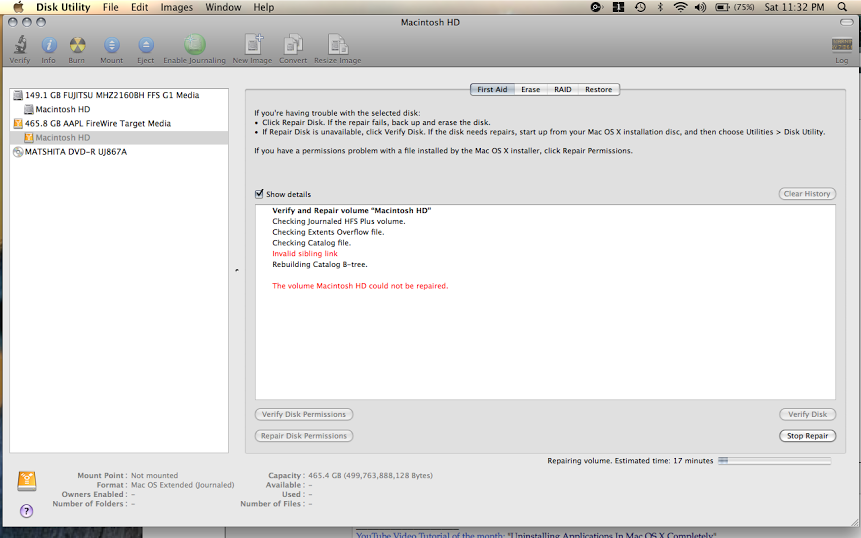Click the purple help question mark button
Viewport: 861px width, 538px height.
[x=26, y=511]
